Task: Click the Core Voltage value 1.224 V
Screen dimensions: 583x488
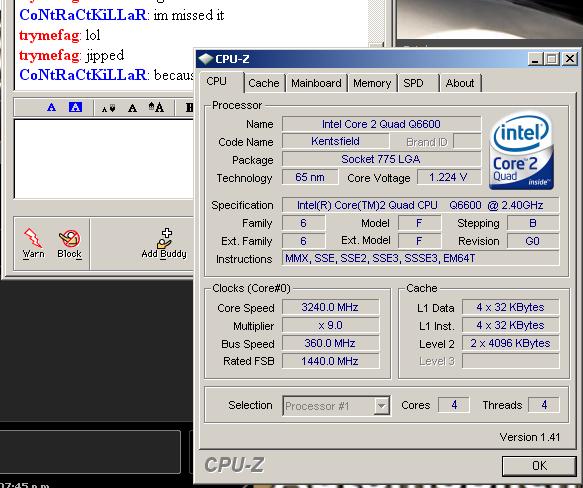Action: (449, 177)
